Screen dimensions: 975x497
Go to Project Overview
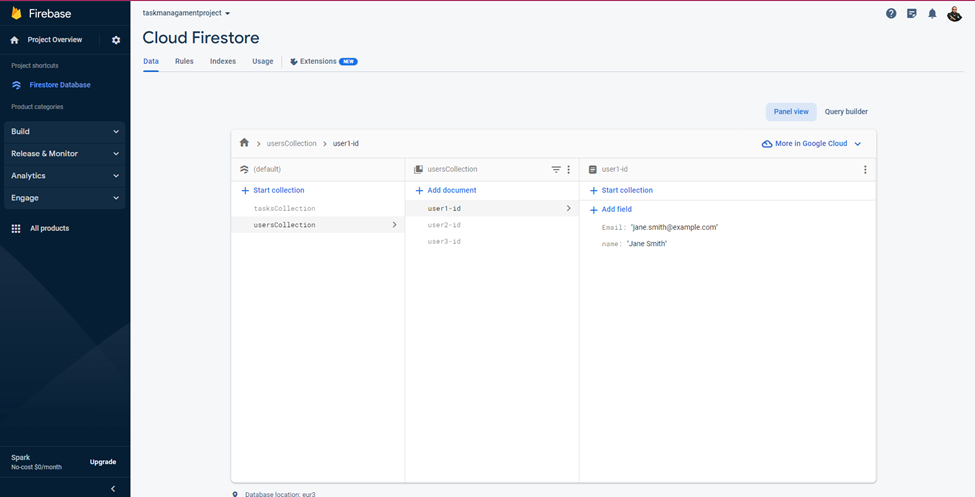55,40
